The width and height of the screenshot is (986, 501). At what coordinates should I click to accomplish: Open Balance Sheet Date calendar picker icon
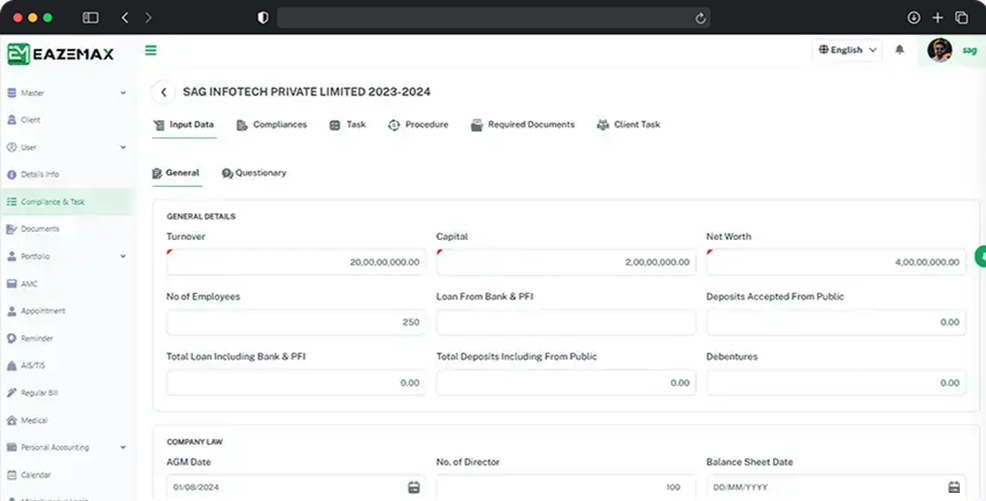click(954, 487)
